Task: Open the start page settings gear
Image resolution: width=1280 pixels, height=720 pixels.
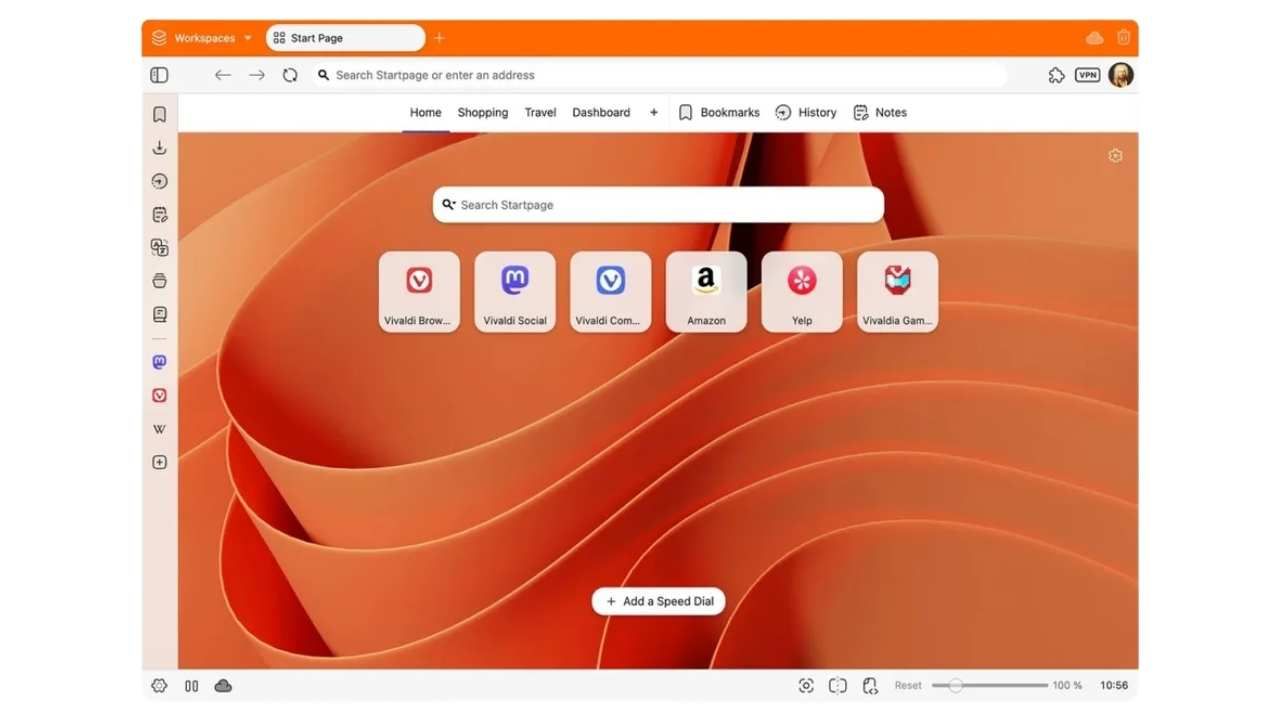Action: pyautogui.click(x=1115, y=156)
